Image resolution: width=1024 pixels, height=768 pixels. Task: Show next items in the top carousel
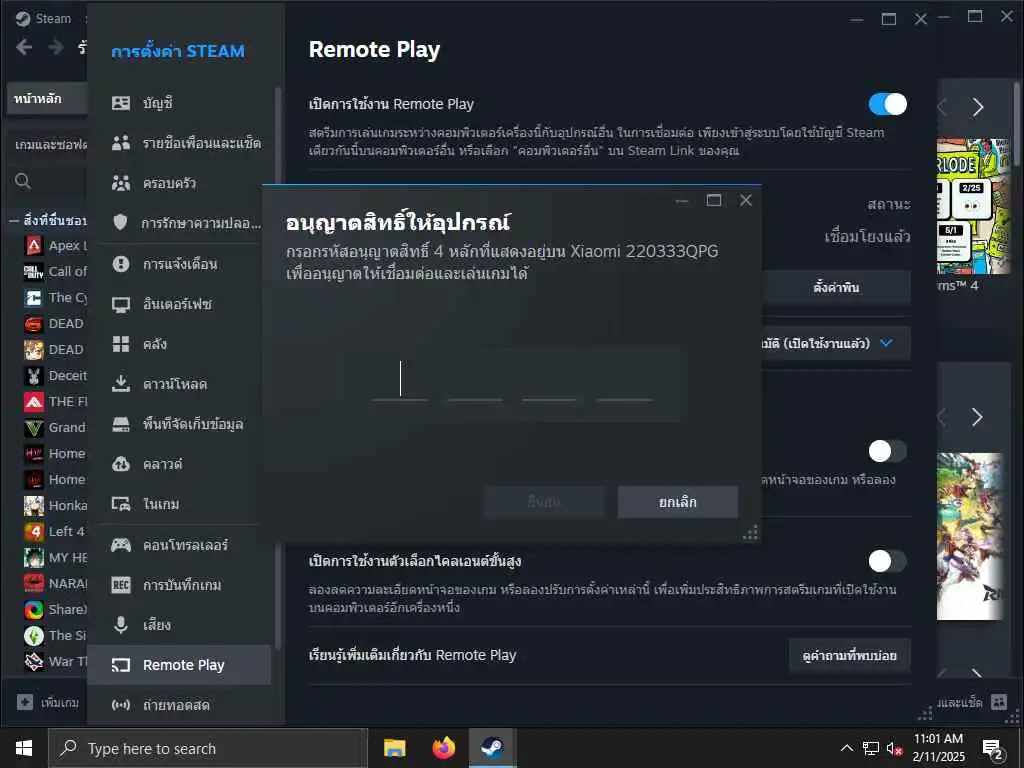click(978, 106)
